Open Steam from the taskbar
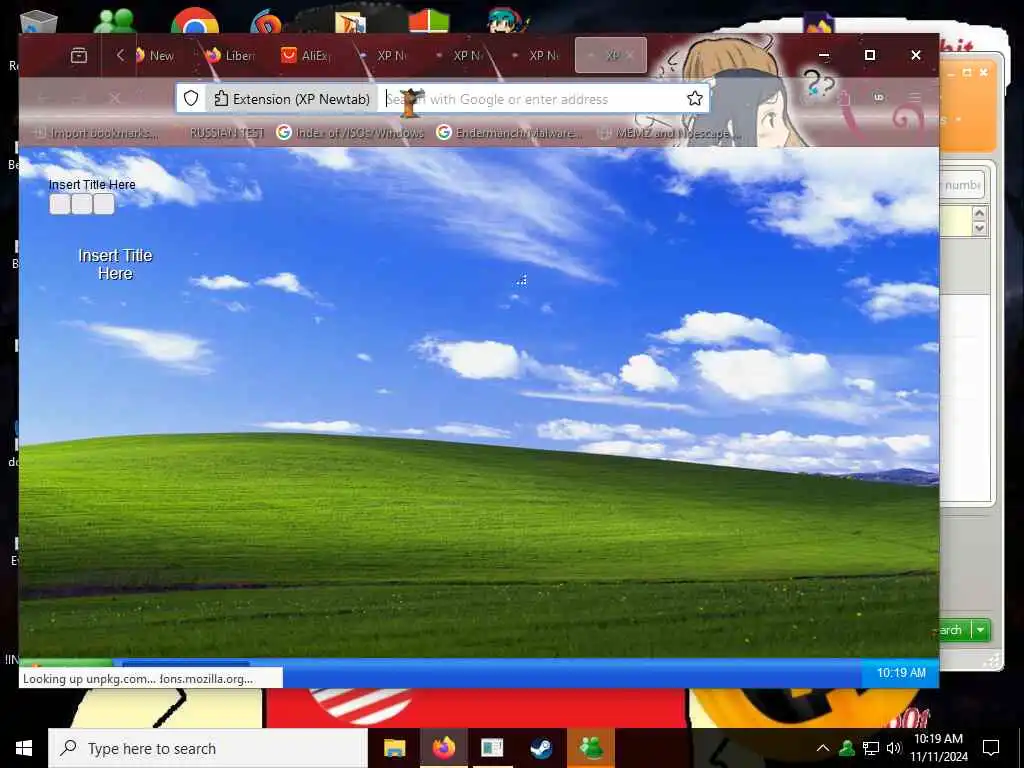Screen dimensions: 1024x768 click(541, 748)
